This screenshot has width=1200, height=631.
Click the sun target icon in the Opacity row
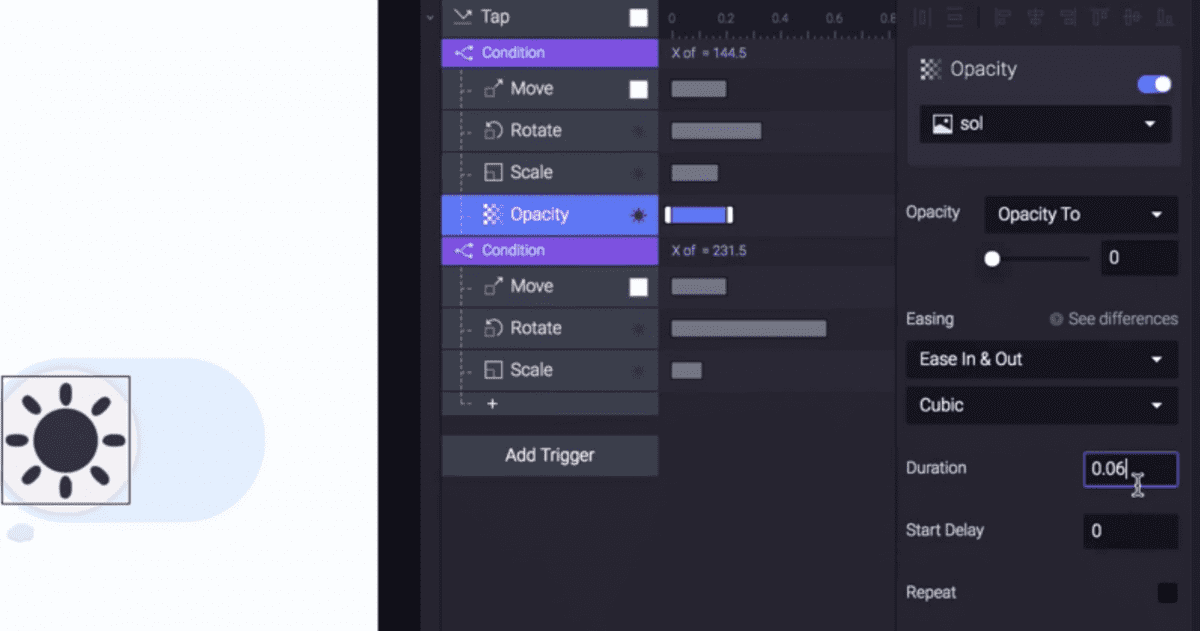[638, 215]
